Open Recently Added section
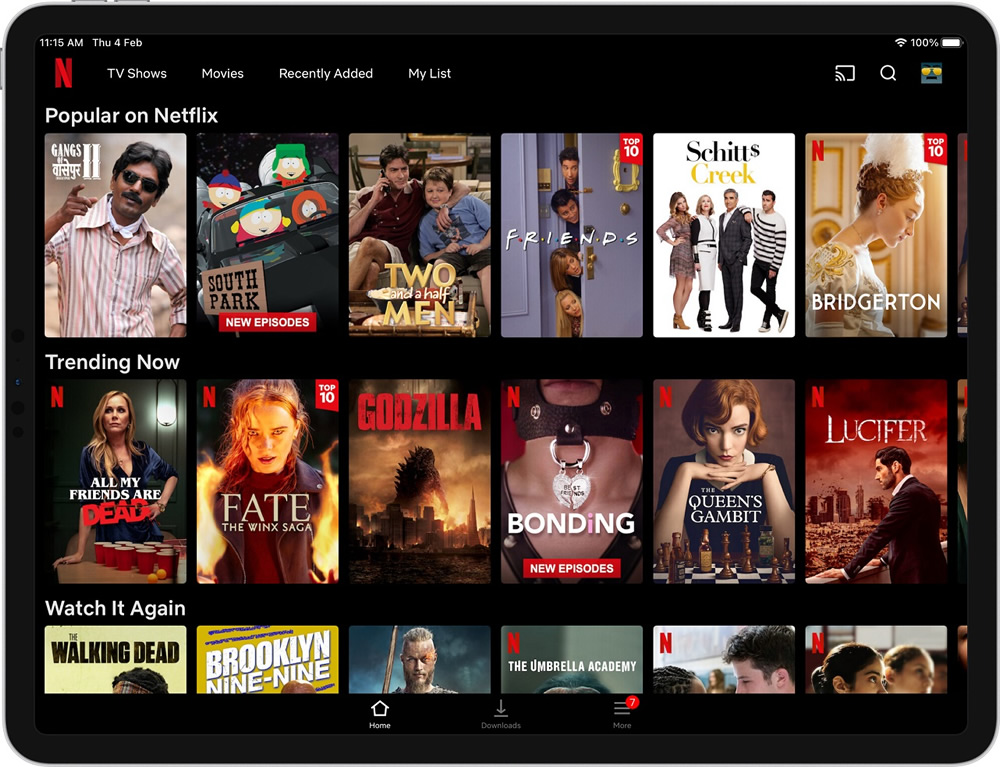This screenshot has height=767, width=1000. pyautogui.click(x=326, y=73)
